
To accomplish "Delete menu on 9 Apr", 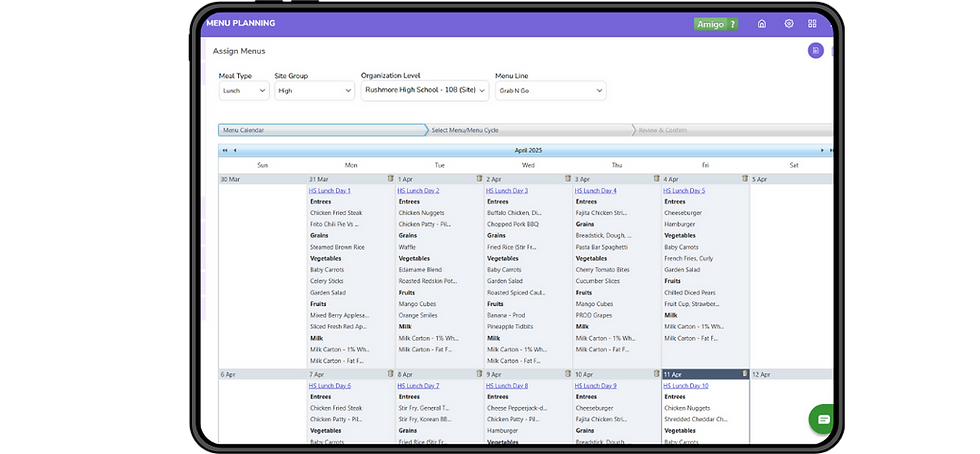I will tap(568, 373).
